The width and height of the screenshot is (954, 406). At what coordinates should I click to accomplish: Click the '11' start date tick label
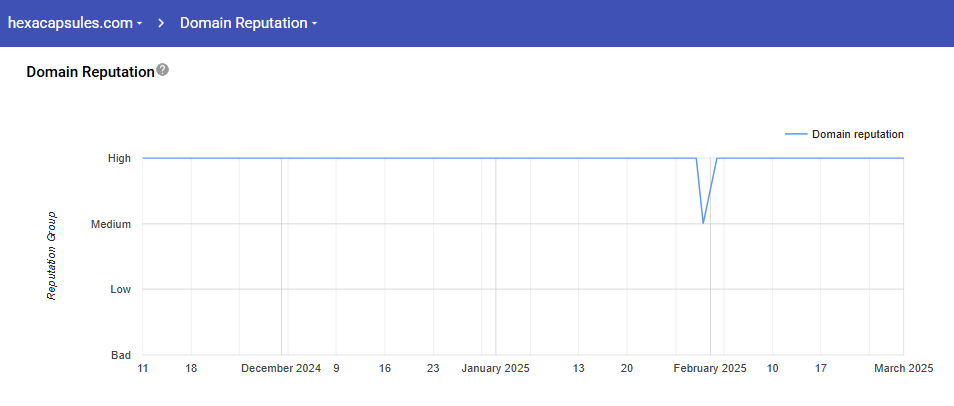[x=143, y=369]
